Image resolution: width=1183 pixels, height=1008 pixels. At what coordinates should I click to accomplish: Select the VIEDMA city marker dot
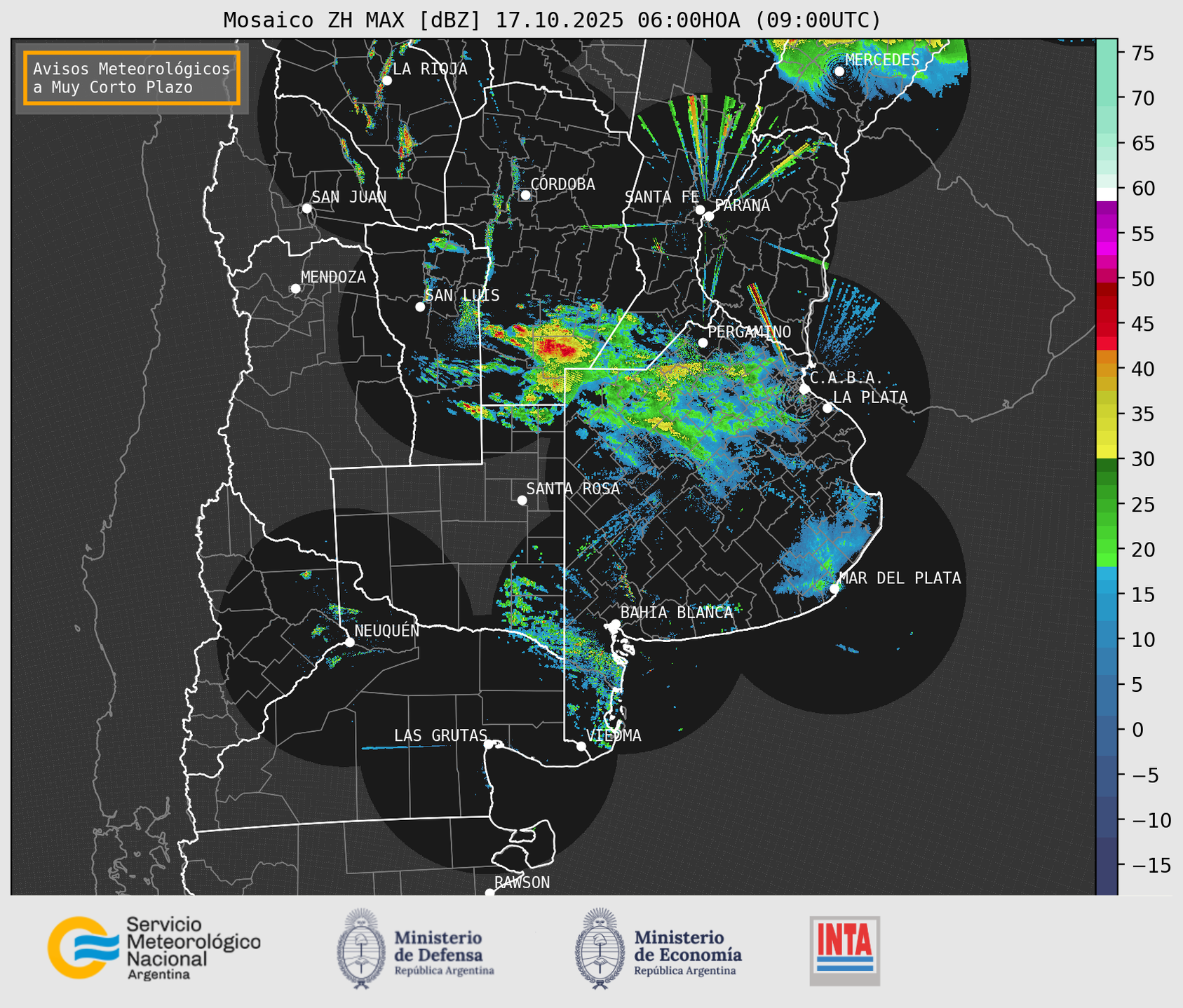581,746
